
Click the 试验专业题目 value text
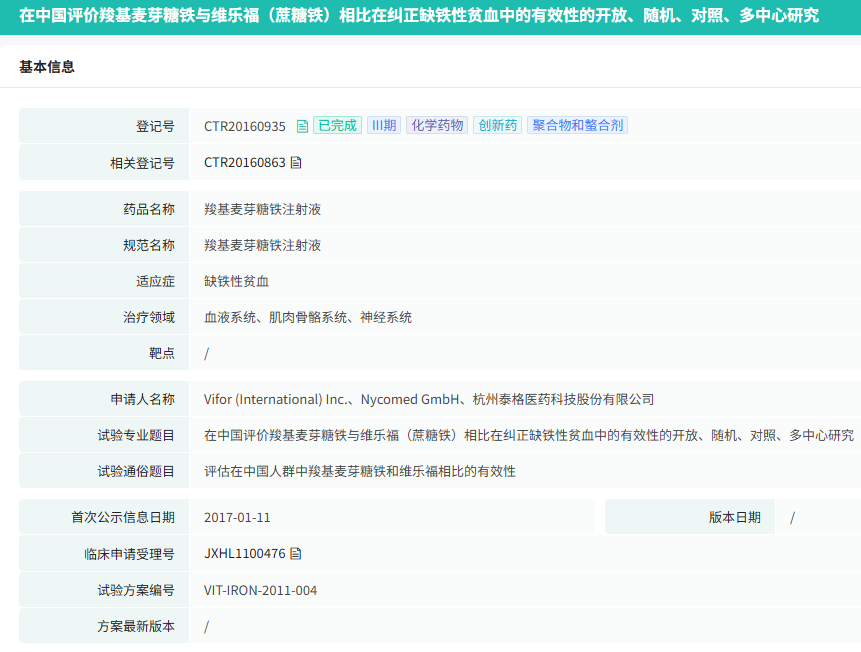pos(529,436)
